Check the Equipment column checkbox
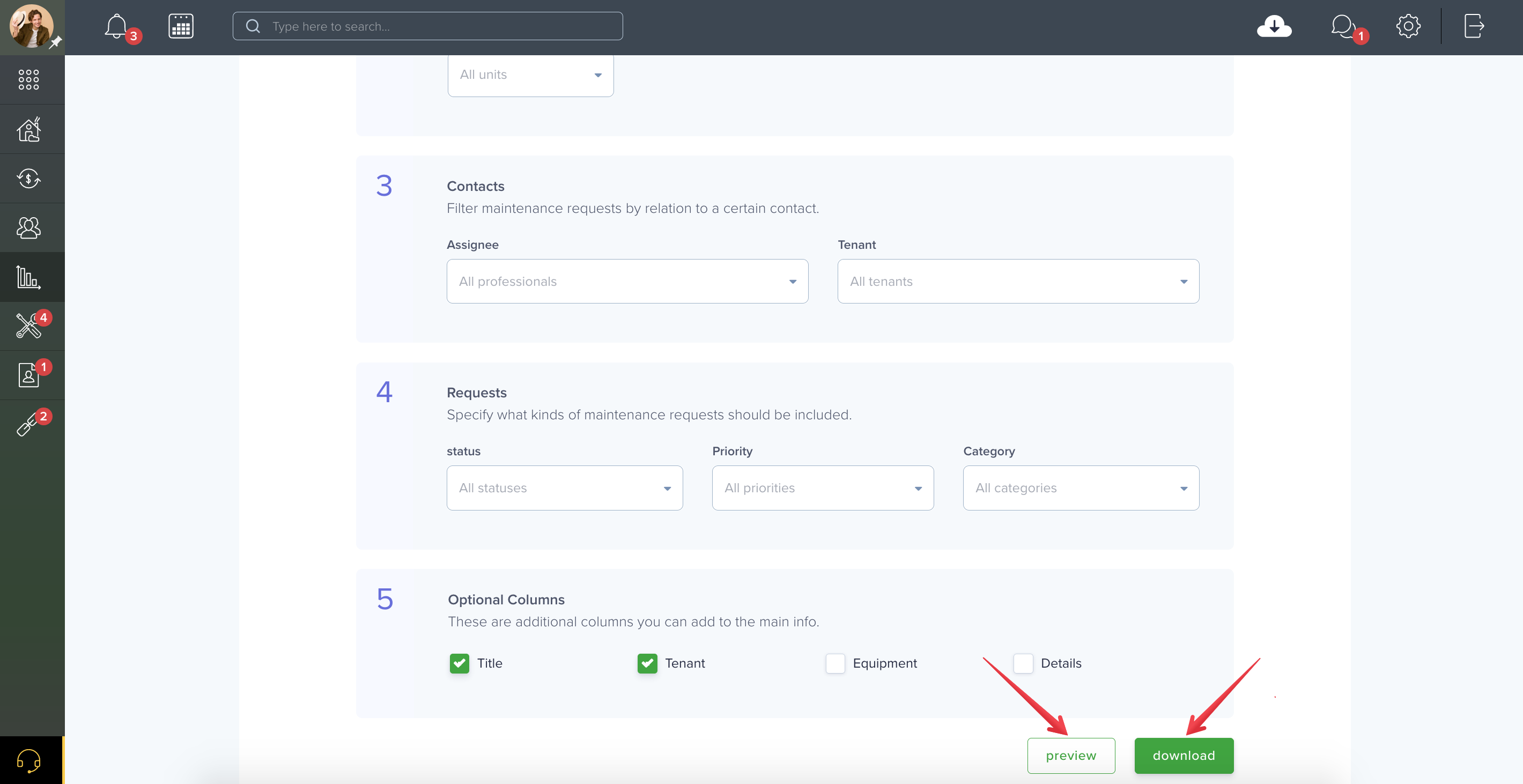This screenshot has height=784, width=1523. click(836, 663)
